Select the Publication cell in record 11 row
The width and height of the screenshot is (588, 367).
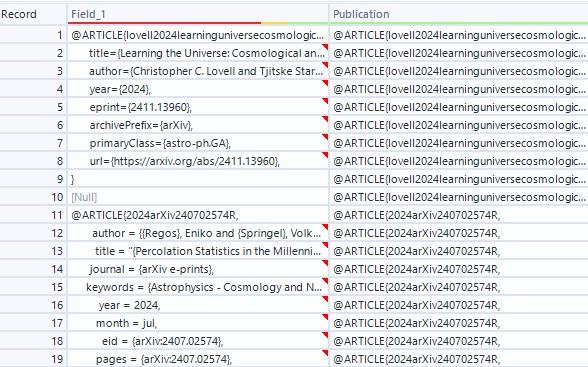(459, 215)
